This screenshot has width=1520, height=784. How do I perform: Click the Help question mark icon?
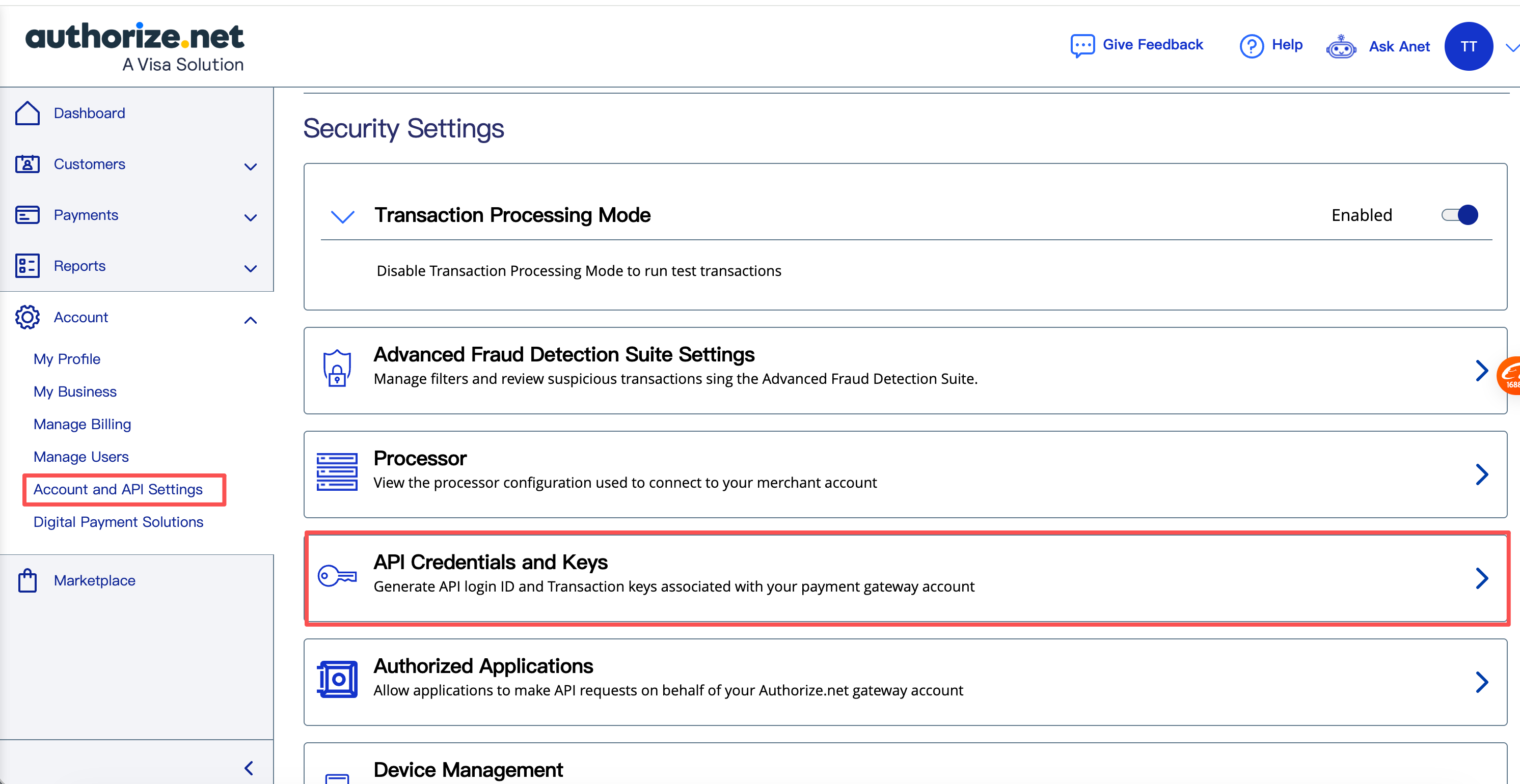pos(1252,45)
